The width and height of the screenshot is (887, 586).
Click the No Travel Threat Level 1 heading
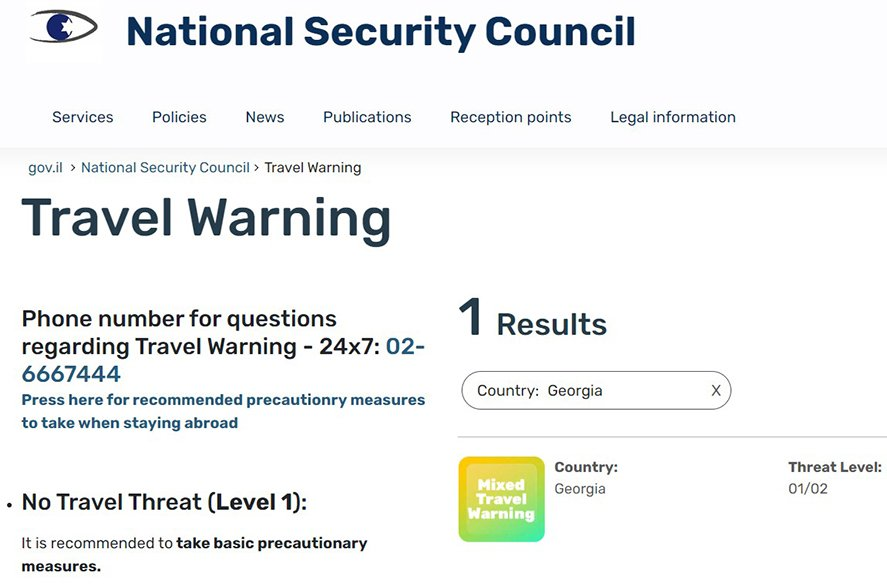pyautogui.click(x=164, y=502)
